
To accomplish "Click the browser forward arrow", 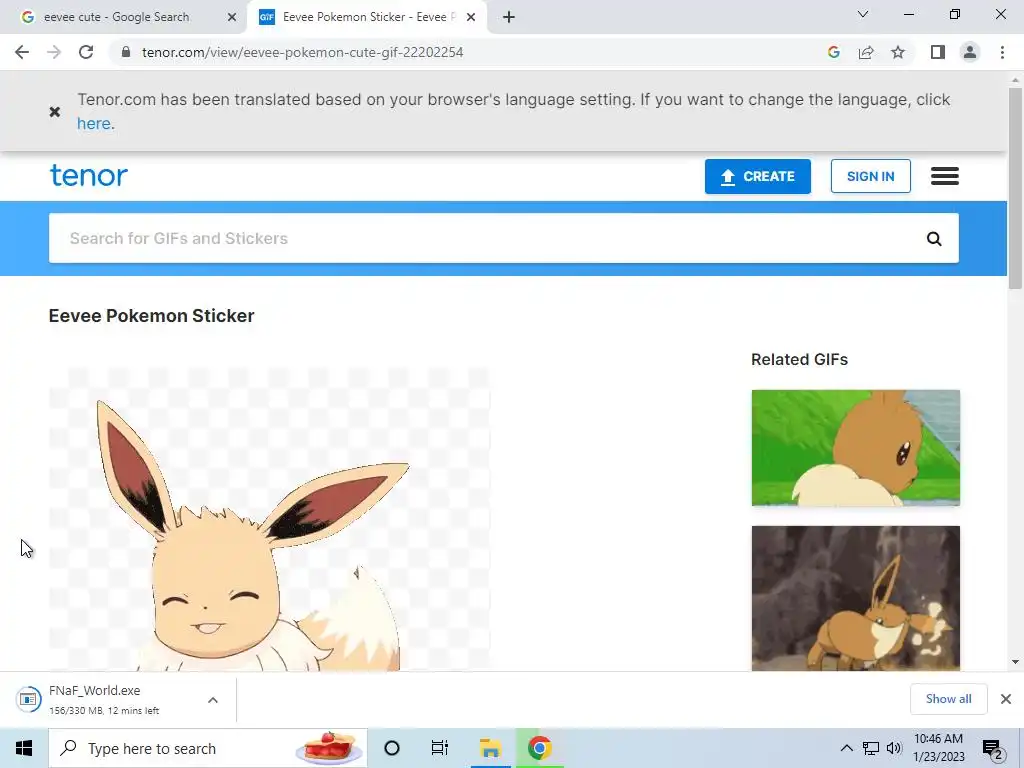I will tap(54, 52).
